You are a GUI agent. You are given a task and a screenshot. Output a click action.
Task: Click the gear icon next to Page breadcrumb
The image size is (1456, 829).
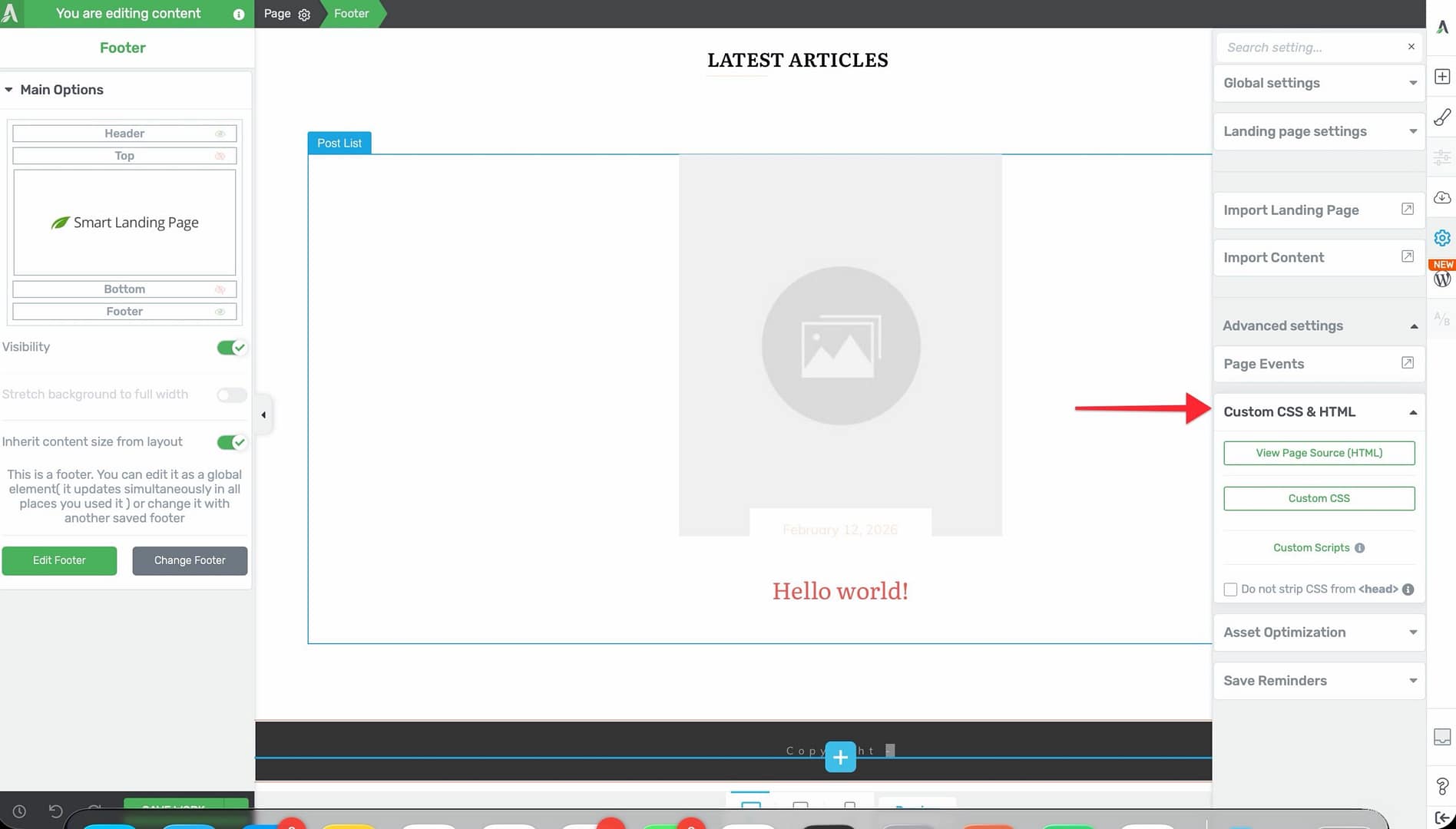(304, 15)
